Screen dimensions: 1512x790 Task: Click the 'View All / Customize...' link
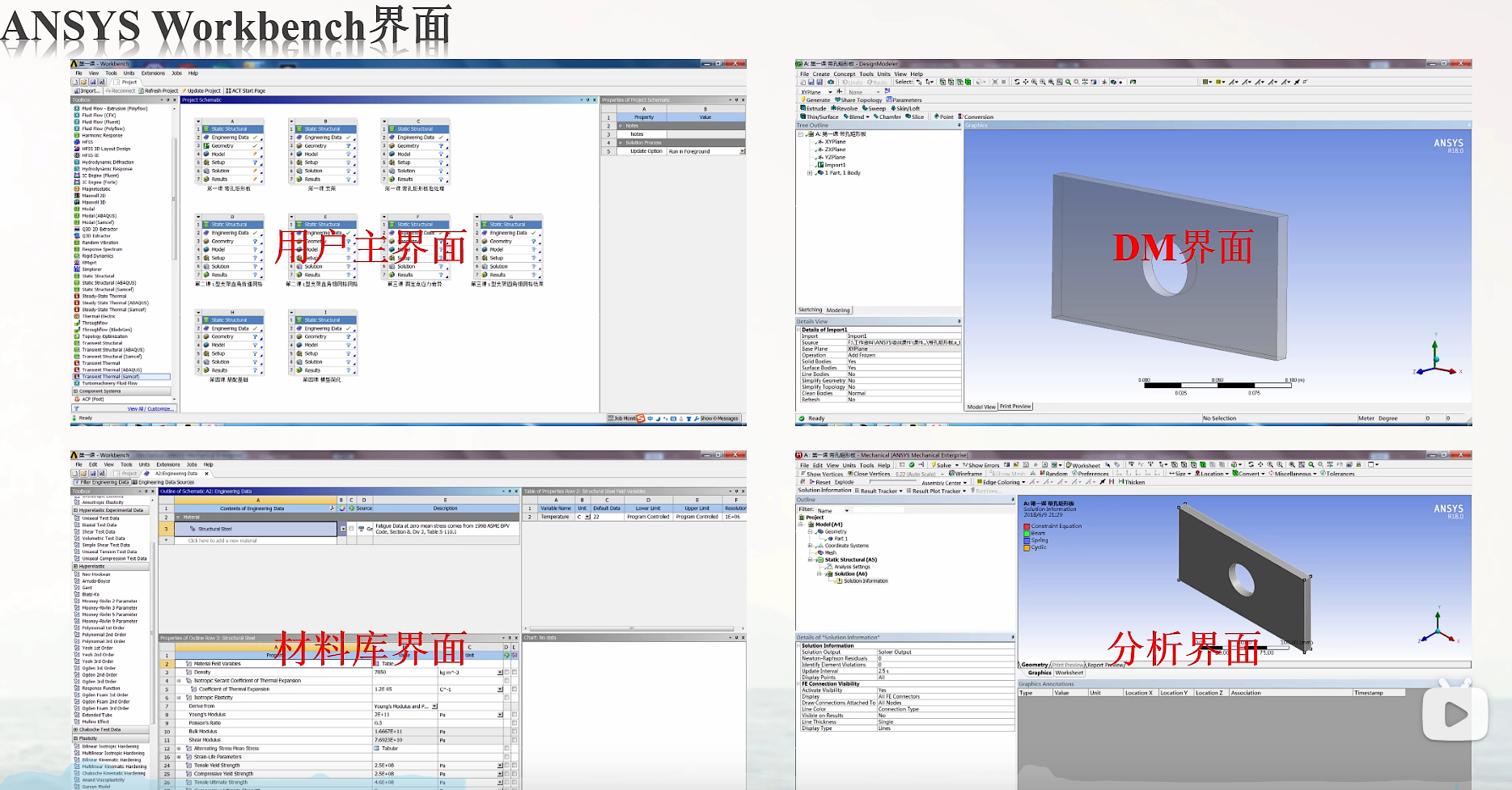[150, 409]
